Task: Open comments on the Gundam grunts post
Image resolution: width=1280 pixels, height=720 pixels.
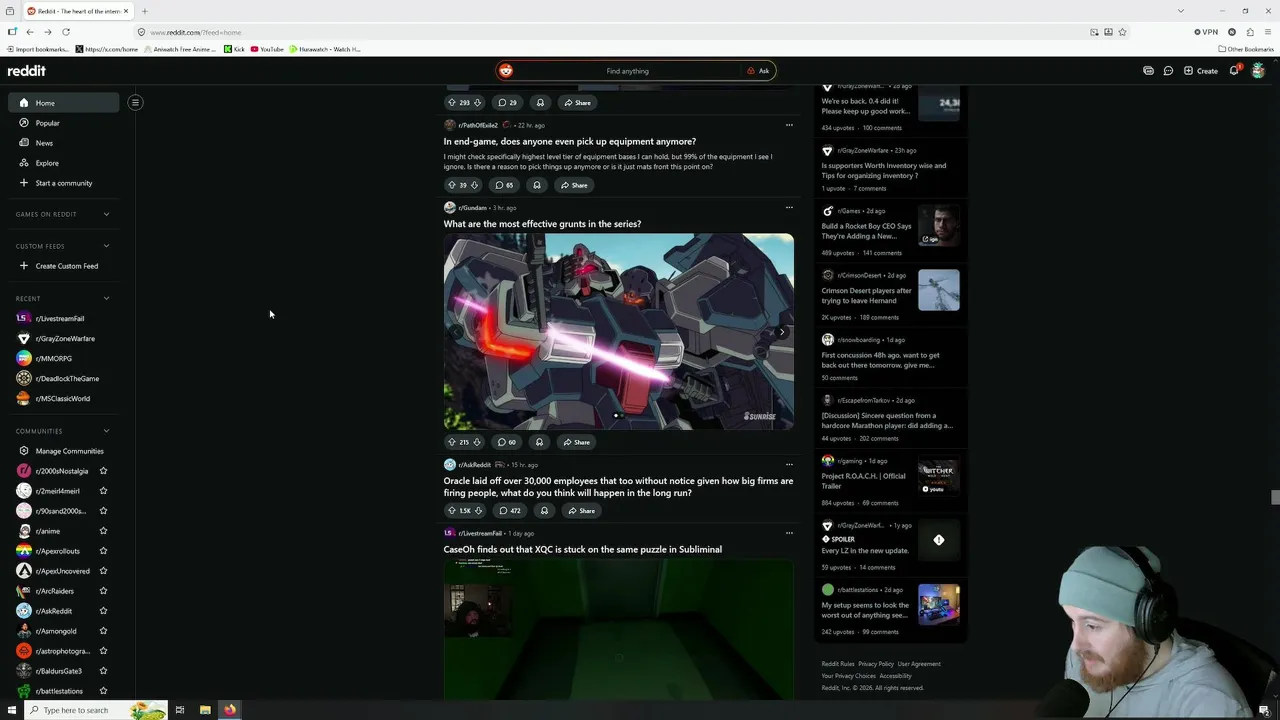Action: click(507, 442)
